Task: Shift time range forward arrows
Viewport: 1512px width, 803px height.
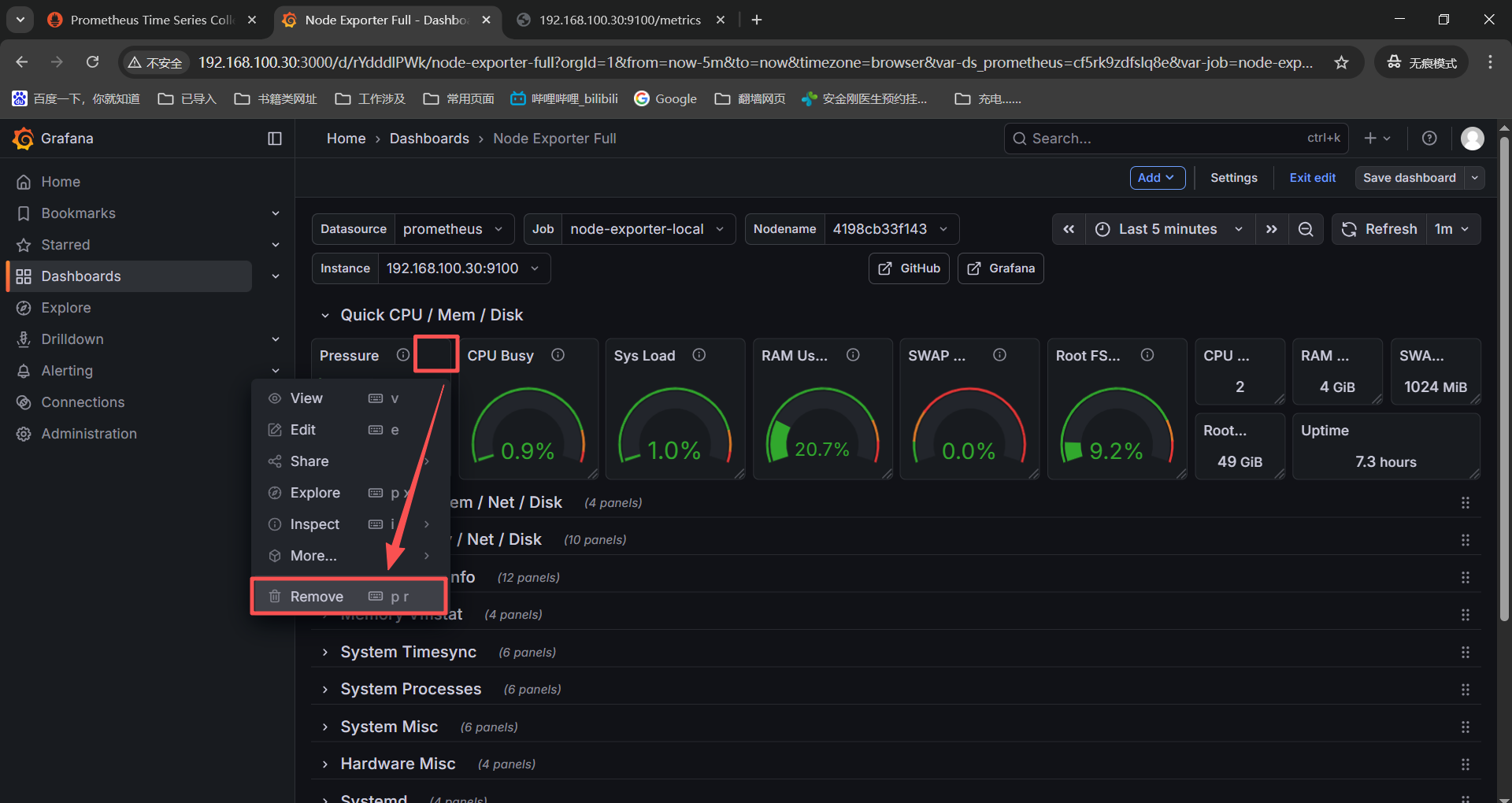Action: click(x=1272, y=229)
